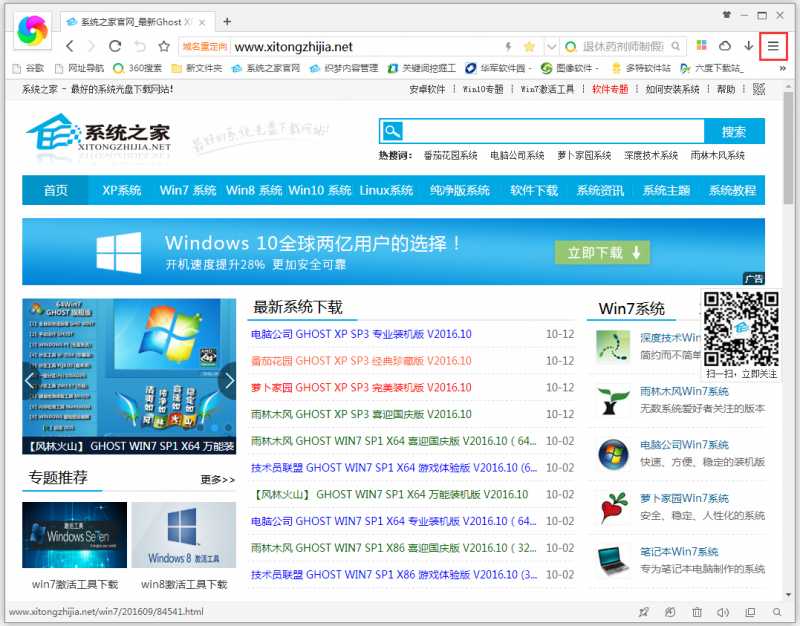The width and height of the screenshot is (800, 626).
Task: Toggle the multi-window icon in the status bar
Action: 751,612
